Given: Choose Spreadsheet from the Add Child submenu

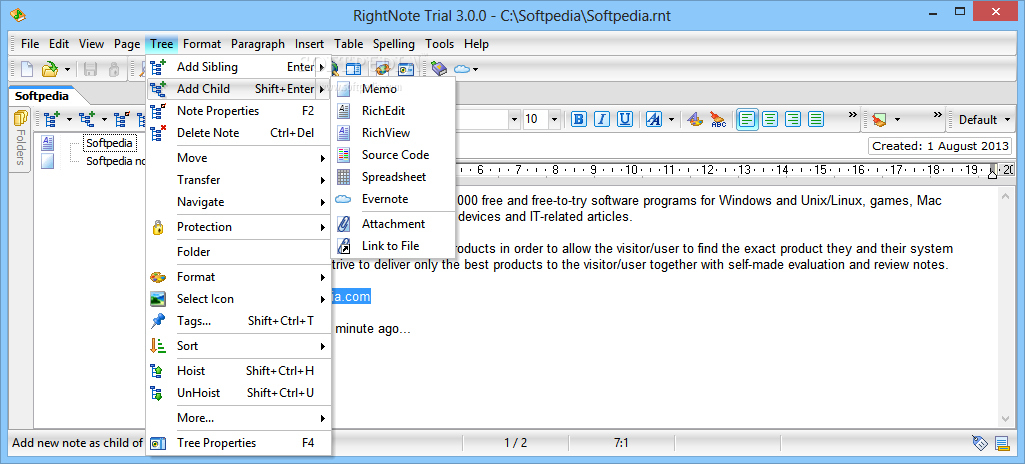Looking at the screenshot, I should 393,177.
